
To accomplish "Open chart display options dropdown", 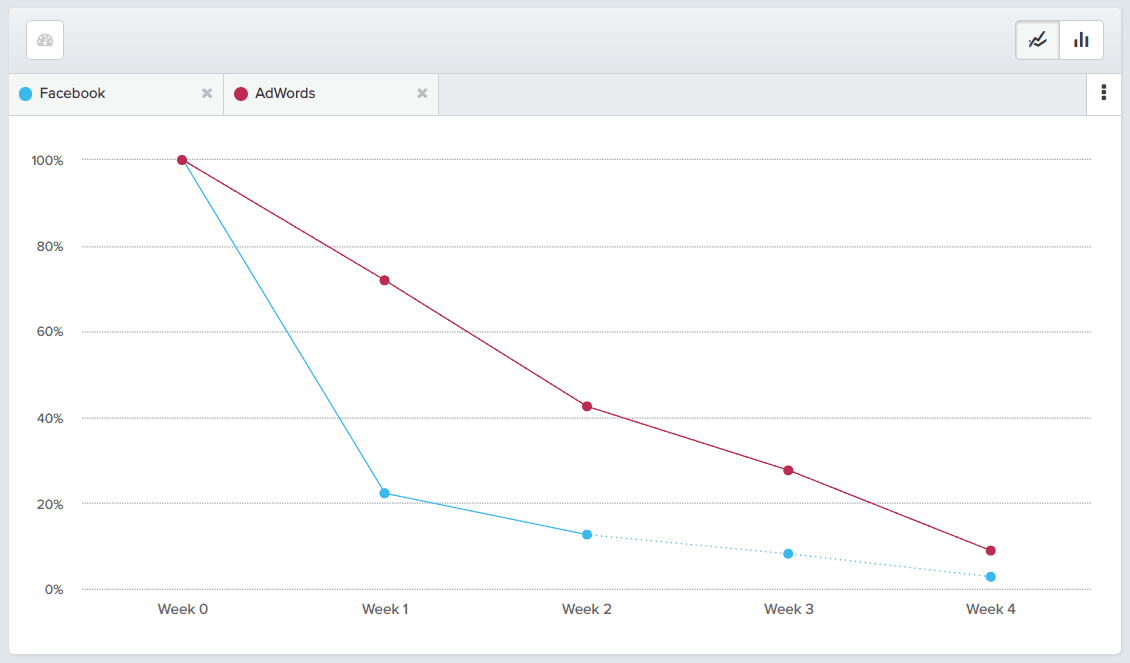I will [x=1104, y=93].
